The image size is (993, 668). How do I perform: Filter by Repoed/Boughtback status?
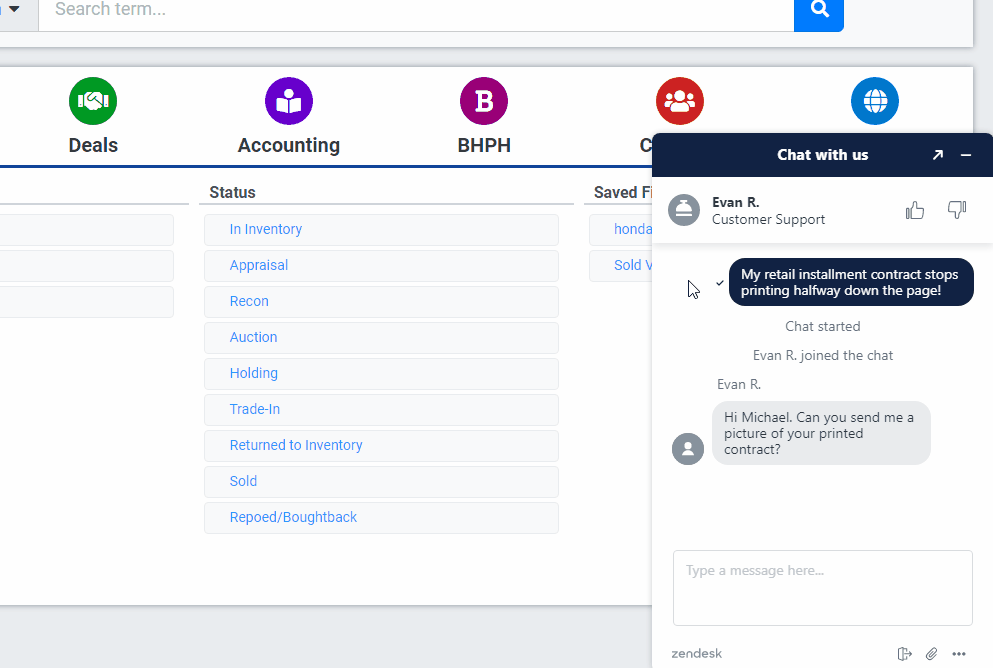click(381, 518)
